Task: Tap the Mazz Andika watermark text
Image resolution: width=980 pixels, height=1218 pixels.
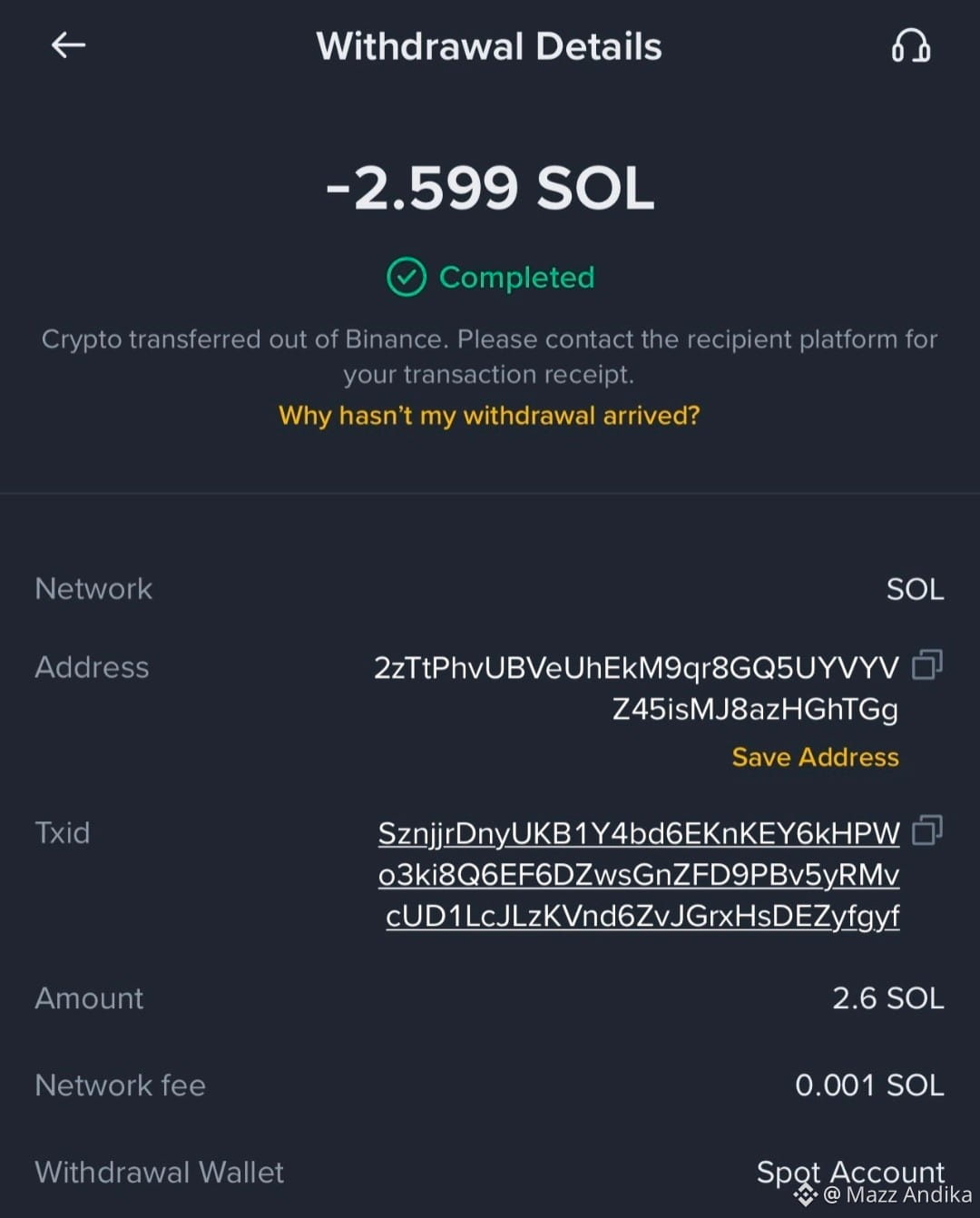Action: coord(897,1195)
